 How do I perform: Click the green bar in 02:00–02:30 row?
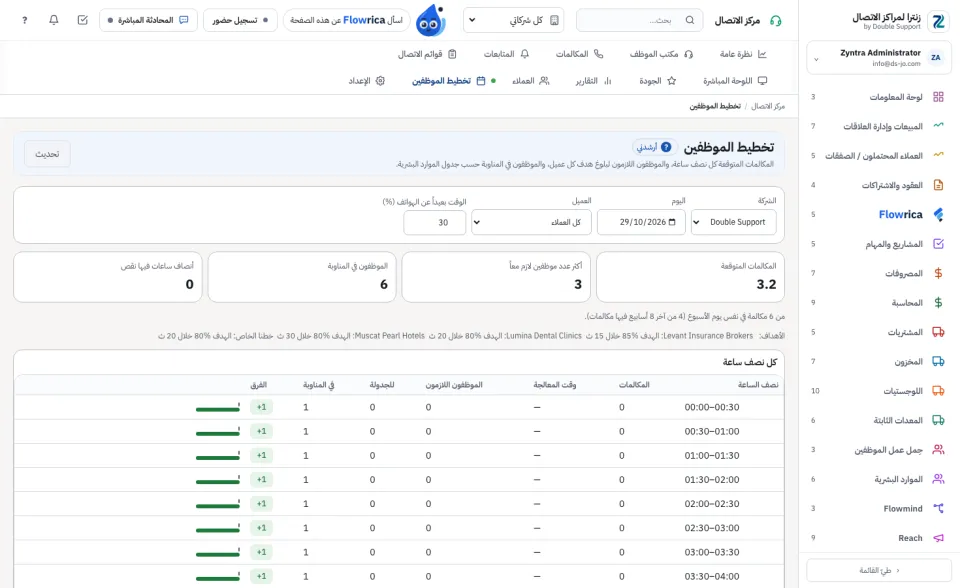tap(218, 505)
